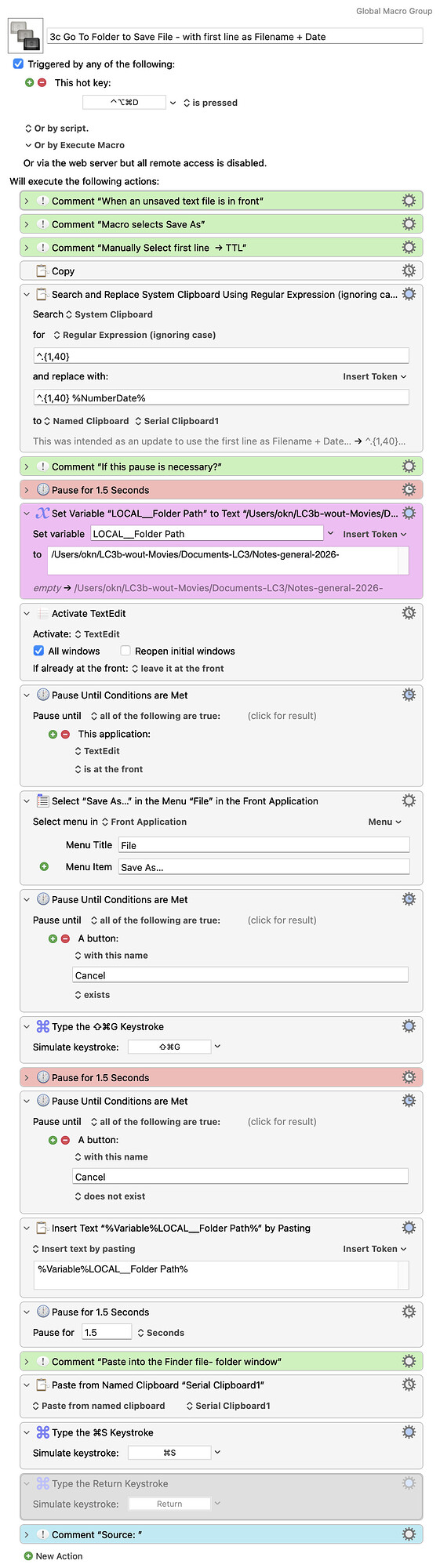Expand the "Or by Execute Macro" trigger section

click(x=28, y=145)
